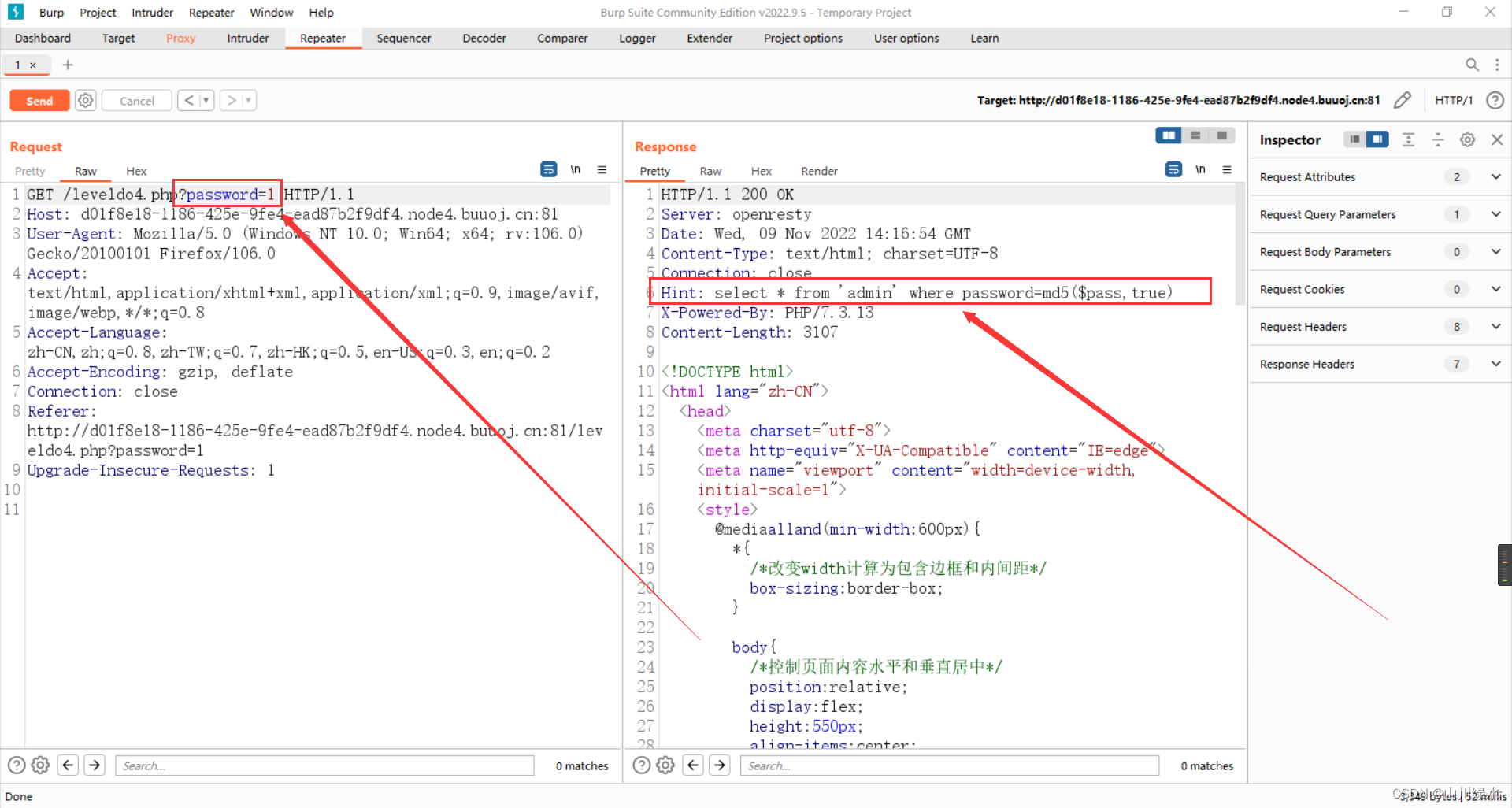
Task: Open Repeater help question mark icon
Action: click(x=1495, y=100)
